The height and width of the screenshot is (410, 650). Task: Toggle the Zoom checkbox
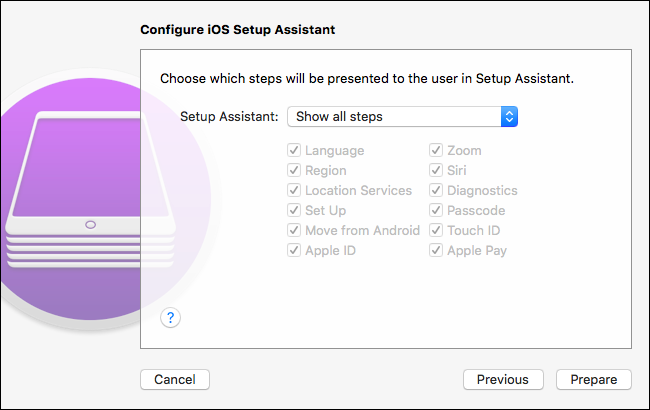[x=437, y=151]
